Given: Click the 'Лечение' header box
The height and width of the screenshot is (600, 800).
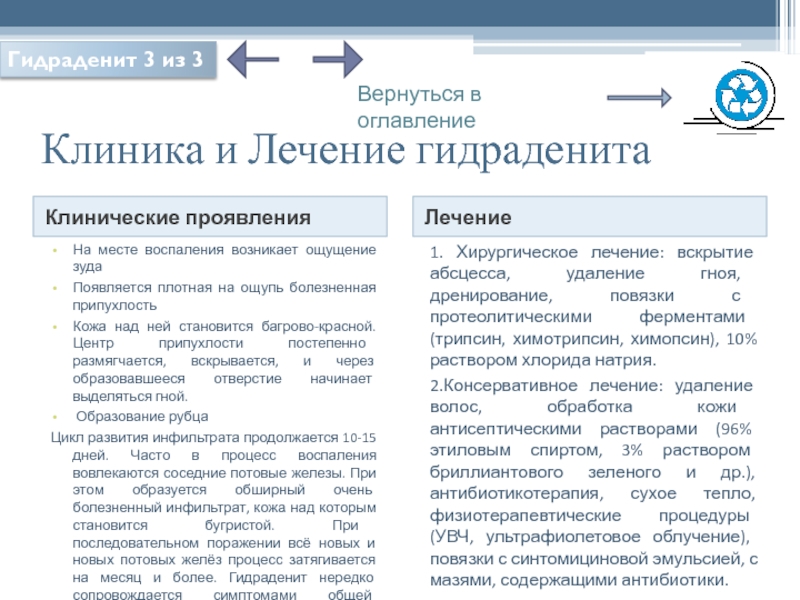Looking at the screenshot, I should coord(589,217).
